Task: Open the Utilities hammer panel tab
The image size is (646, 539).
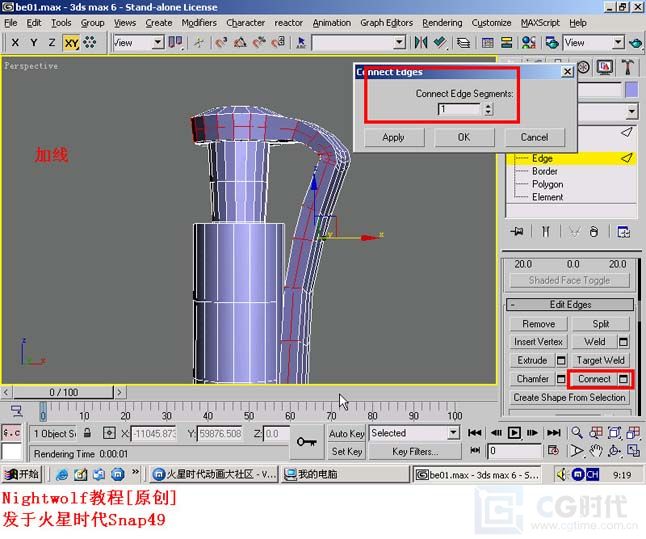Action: (627, 67)
